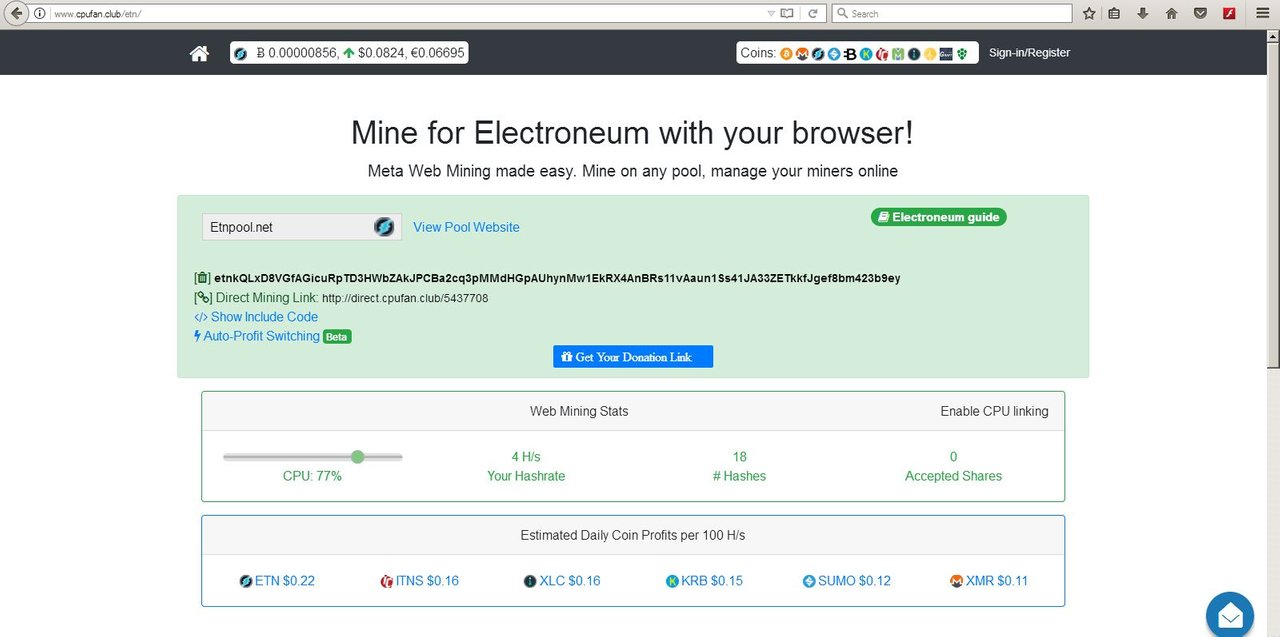This screenshot has height=637, width=1280.
Task: Adjust the CPU usage slider
Action: (357, 456)
